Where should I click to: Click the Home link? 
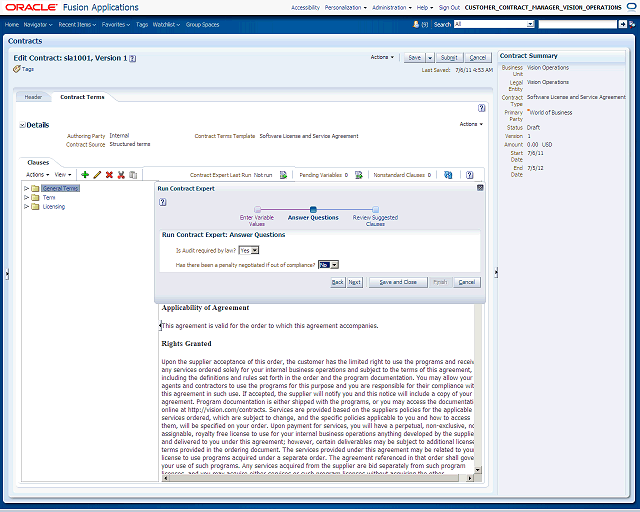[12, 24]
